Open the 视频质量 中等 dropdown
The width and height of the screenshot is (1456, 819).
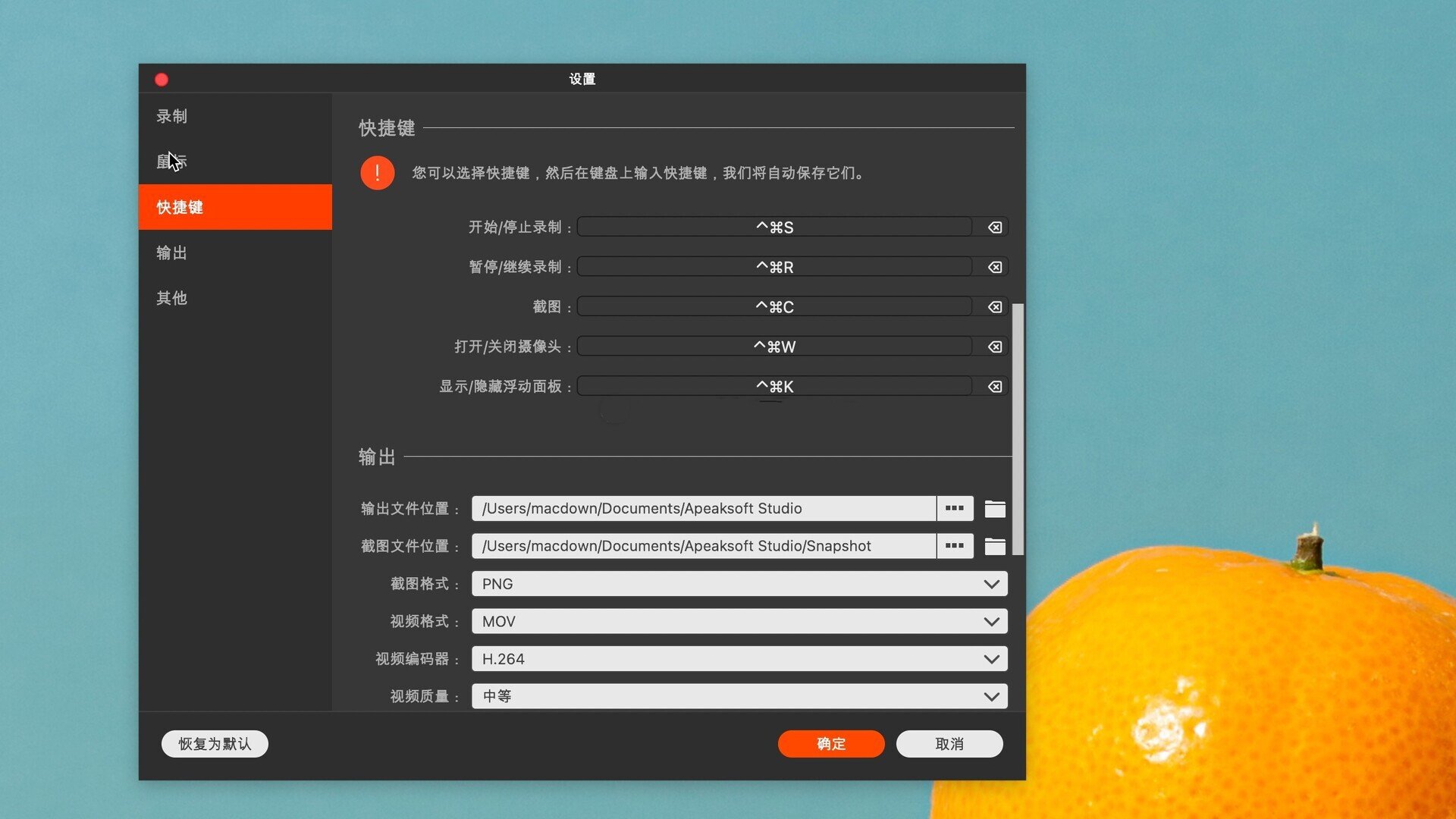point(739,696)
